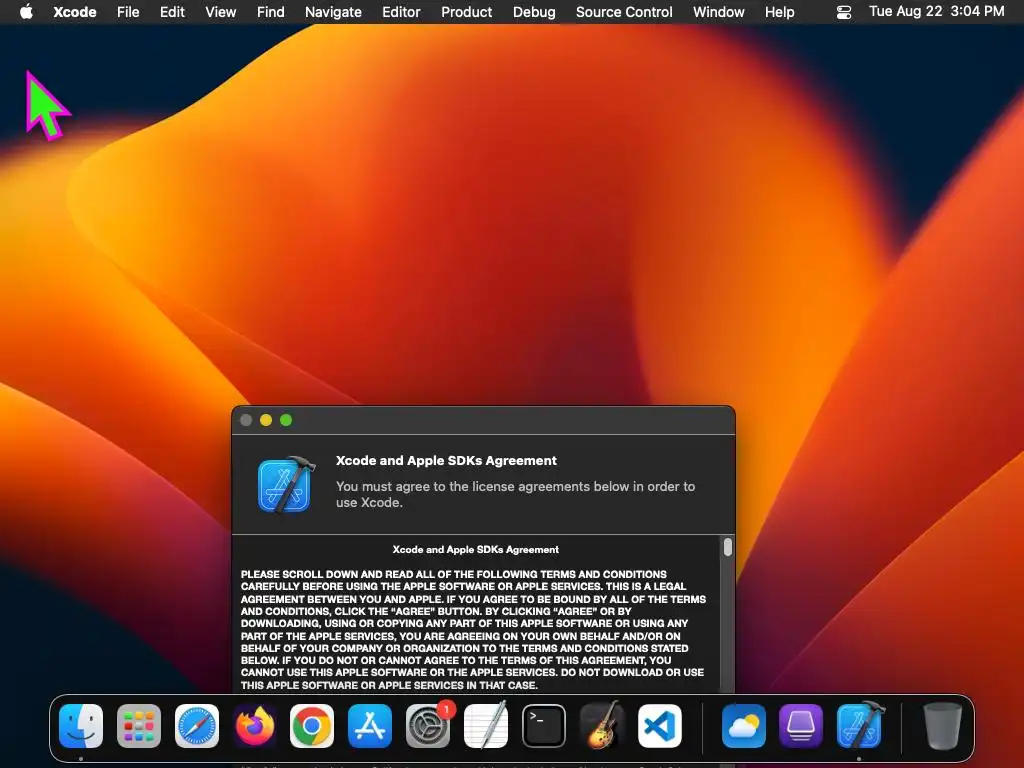Open the Debug menu

click(534, 12)
